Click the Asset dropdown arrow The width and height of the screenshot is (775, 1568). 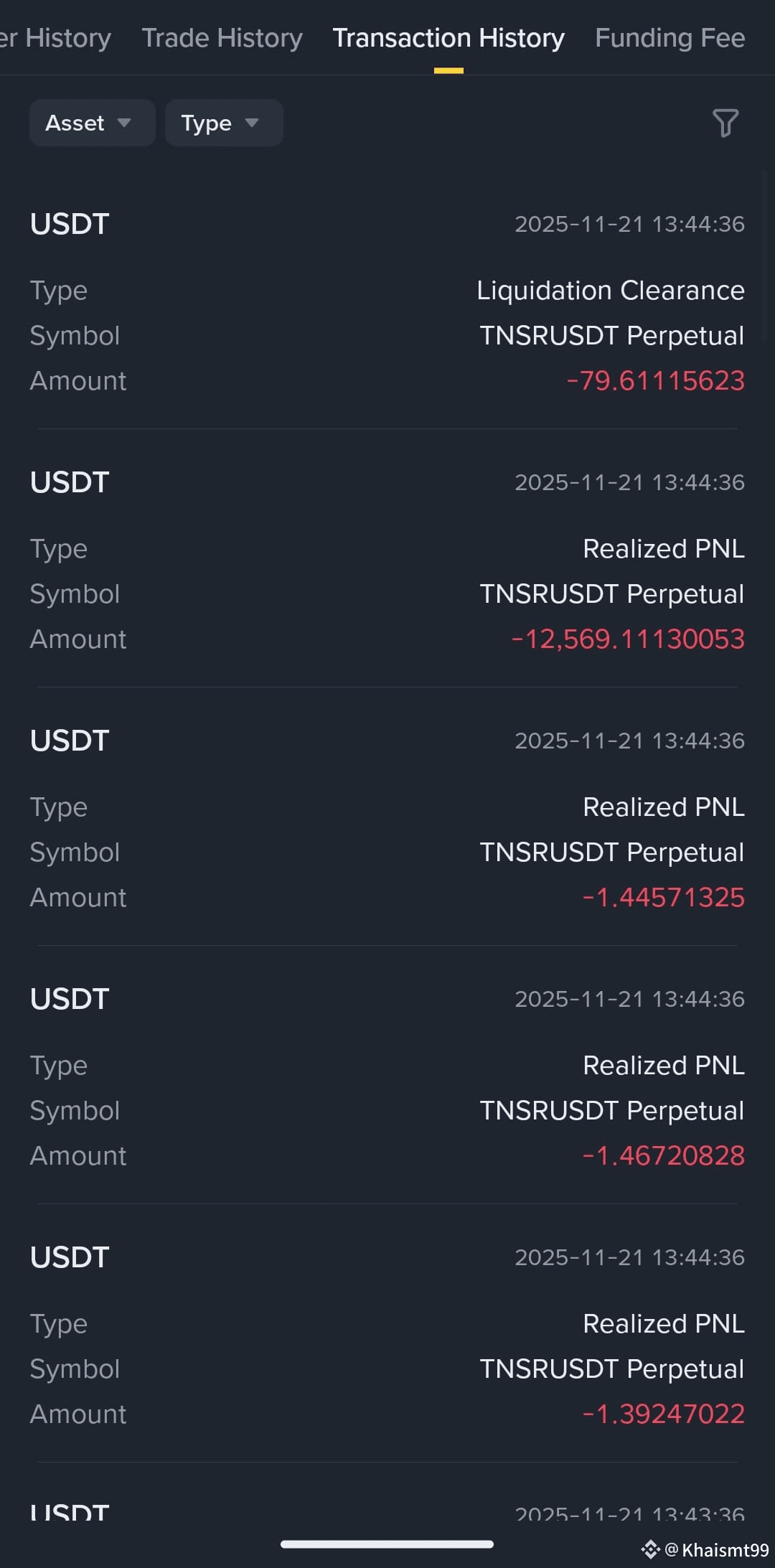124,123
